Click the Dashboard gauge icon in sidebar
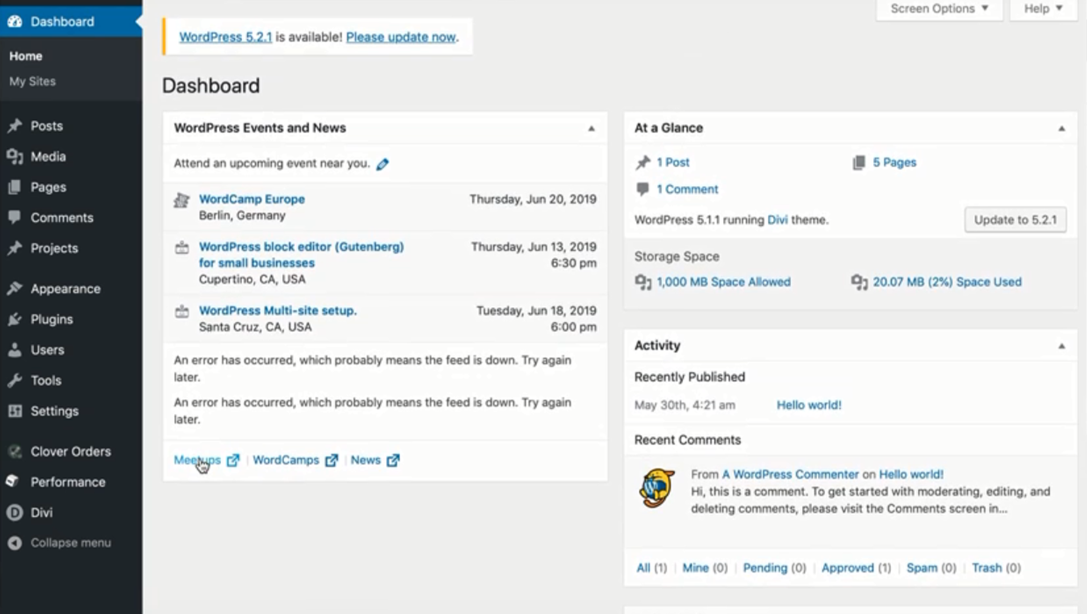 pos(15,21)
